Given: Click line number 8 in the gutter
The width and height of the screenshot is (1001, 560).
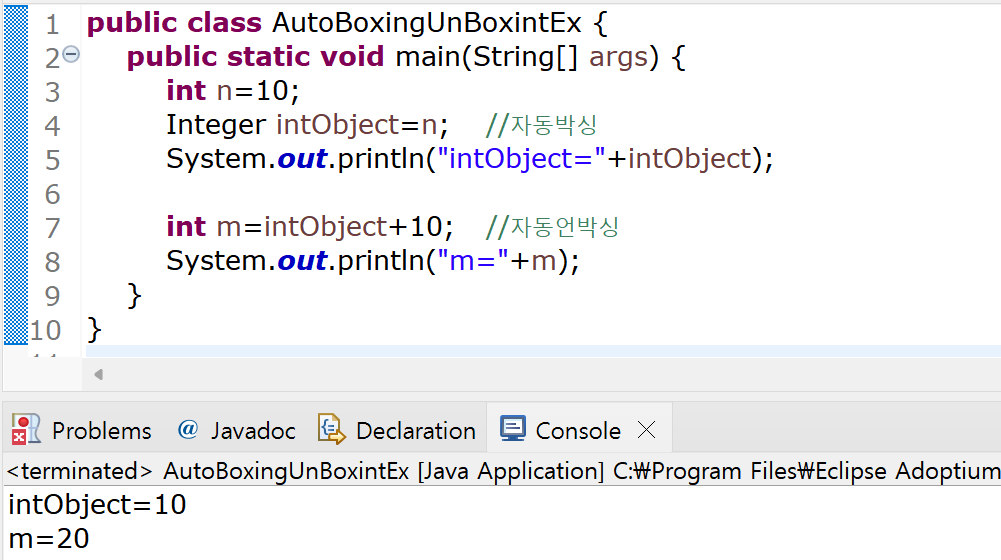Looking at the screenshot, I should [52, 262].
